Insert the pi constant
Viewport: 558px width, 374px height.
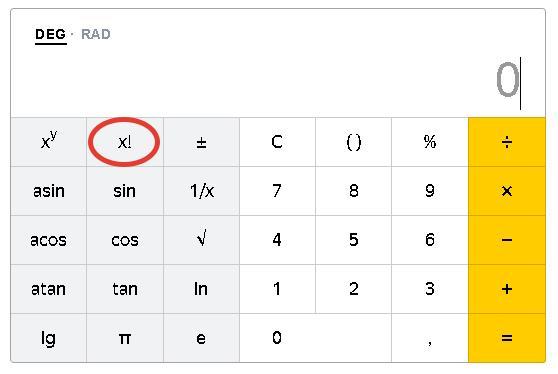tap(125, 338)
